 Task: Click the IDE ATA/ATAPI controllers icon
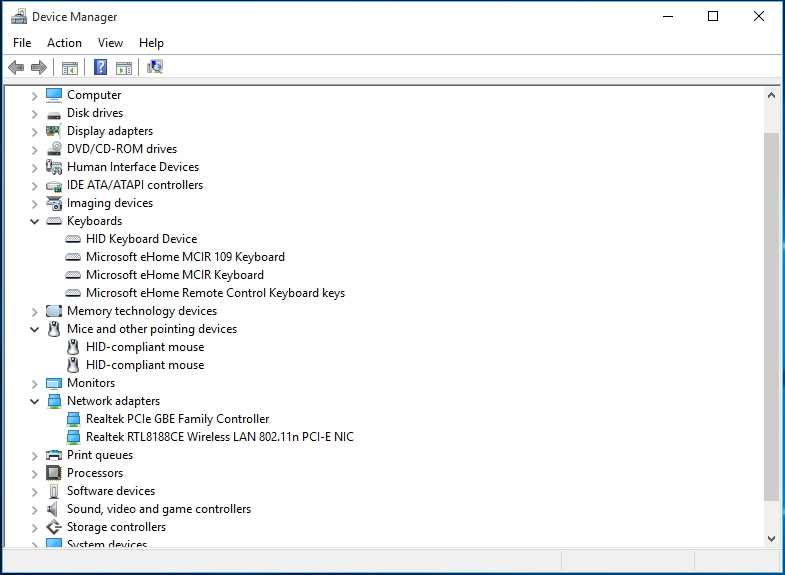point(54,186)
